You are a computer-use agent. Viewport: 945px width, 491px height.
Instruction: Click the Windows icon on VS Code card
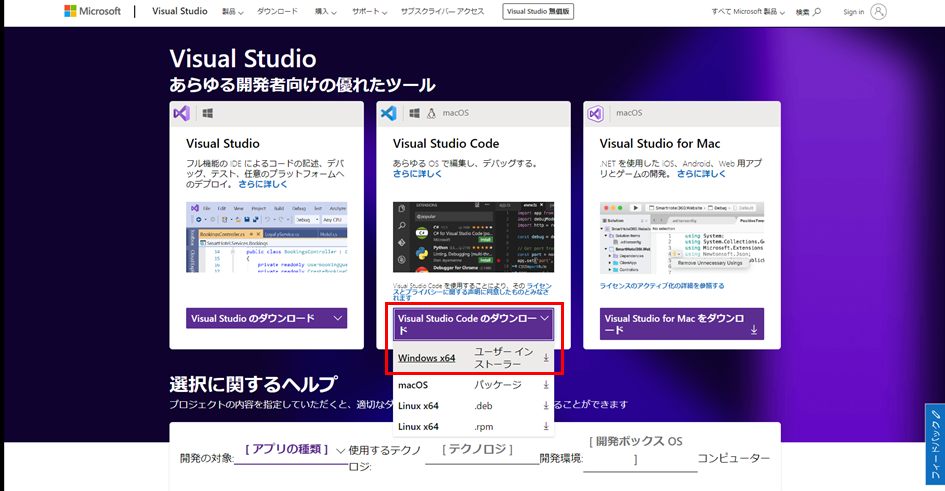[414, 113]
